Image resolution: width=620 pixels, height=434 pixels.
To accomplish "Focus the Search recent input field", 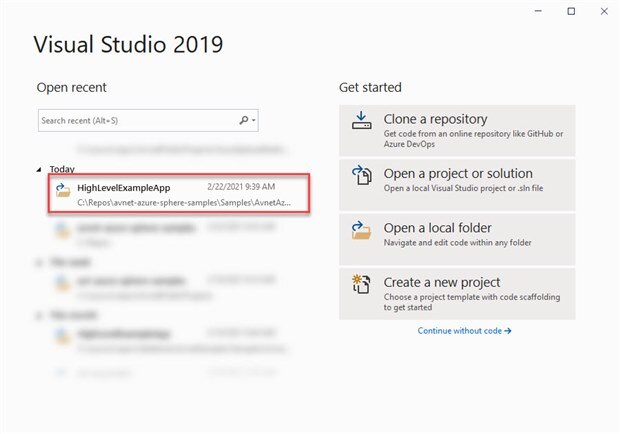I will coord(135,121).
